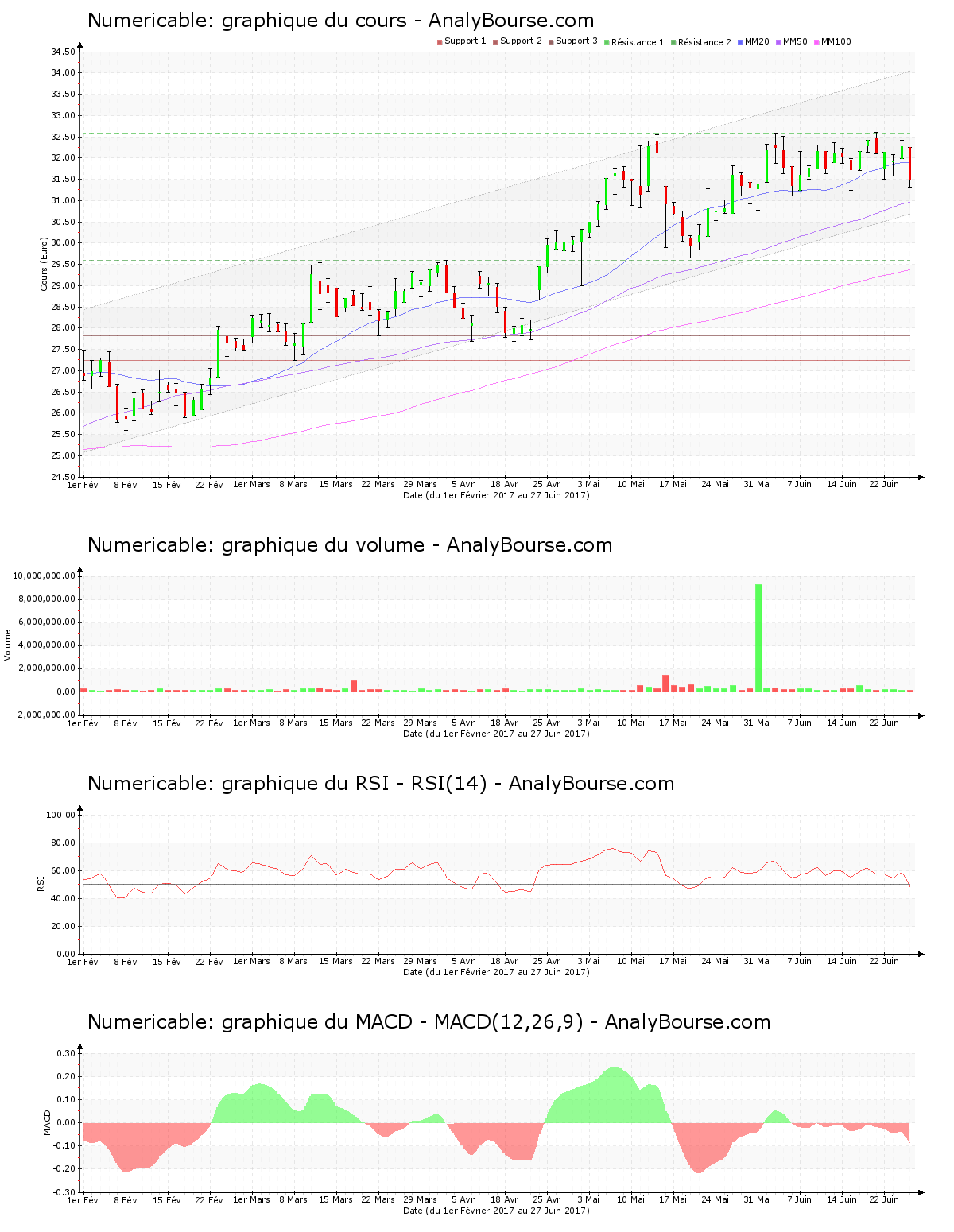Click the large green volume spike at 31 Mai
Image resolution: width=954 pixels, height=1232 pixels.
pos(758,637)
